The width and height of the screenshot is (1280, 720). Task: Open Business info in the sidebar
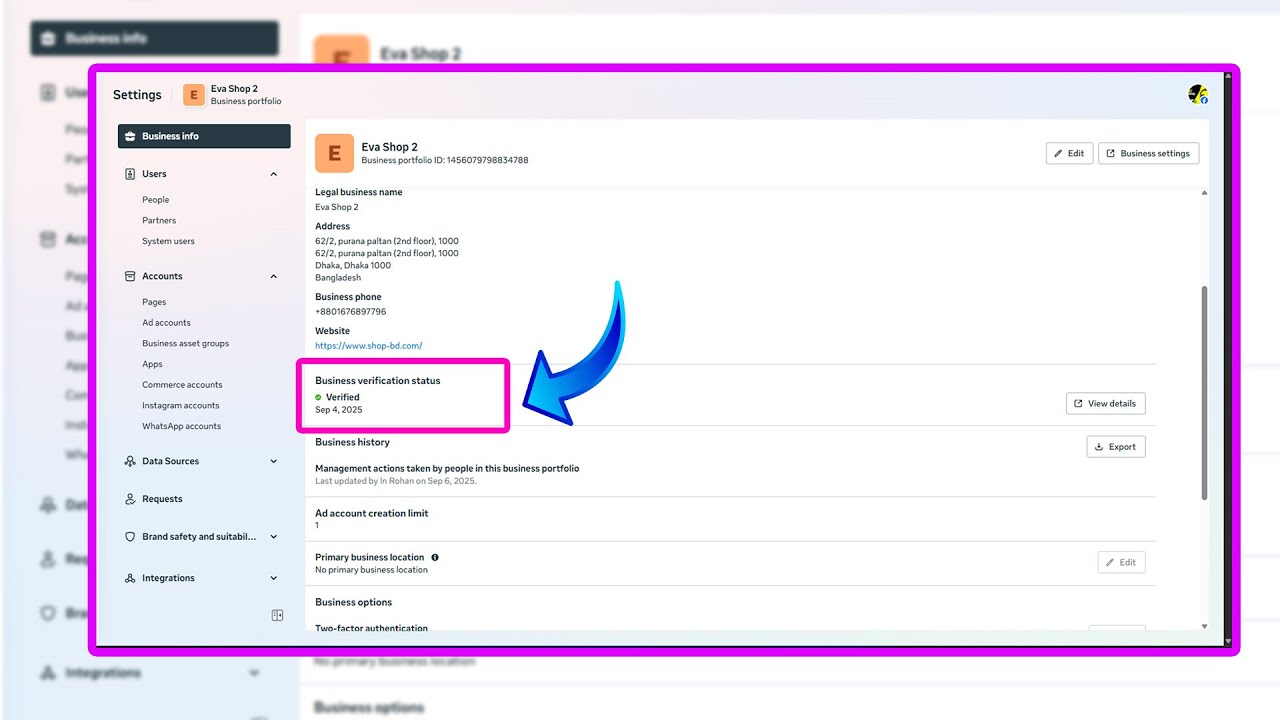[204, 136]
